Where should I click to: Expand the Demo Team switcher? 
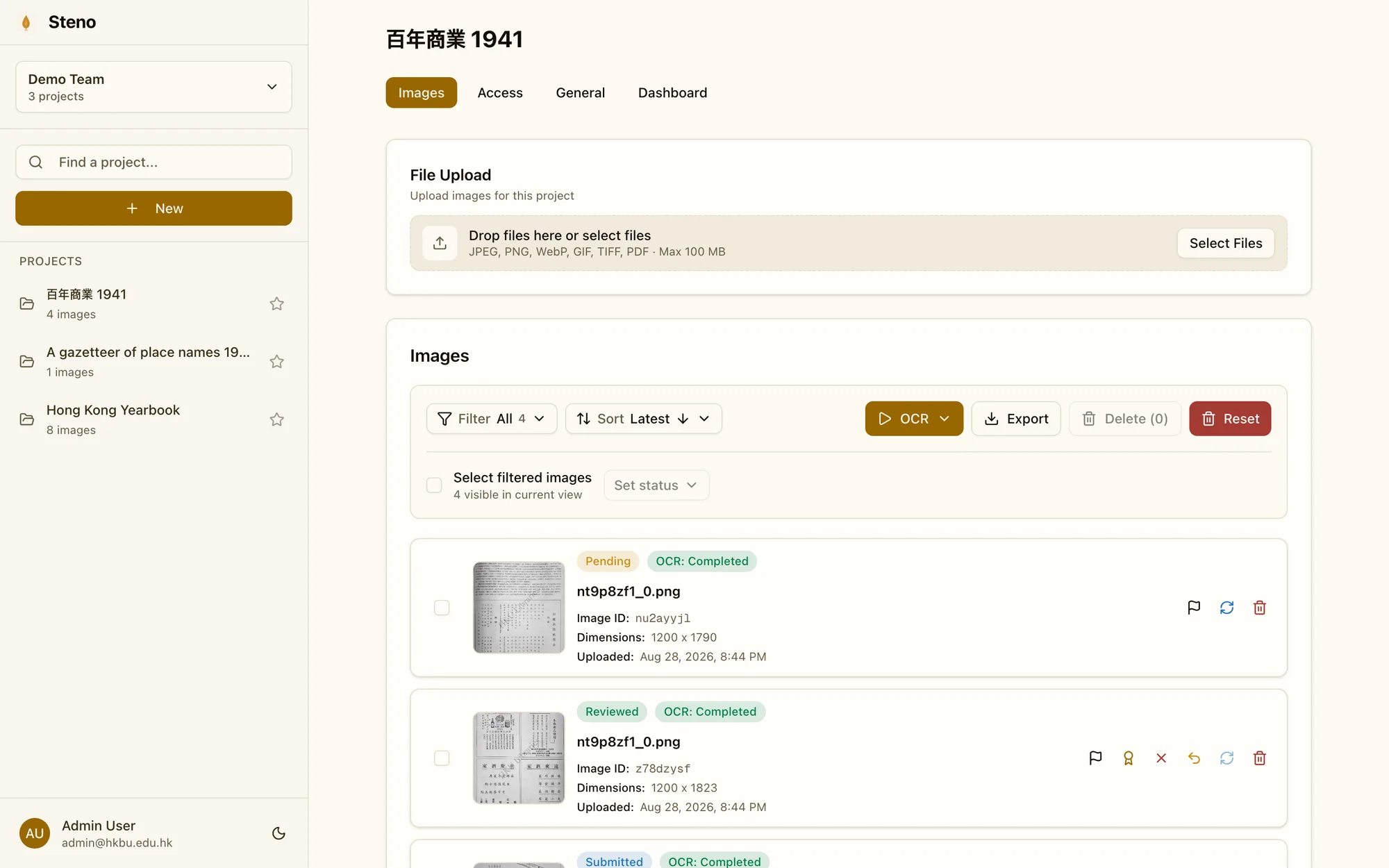(153, 87)
